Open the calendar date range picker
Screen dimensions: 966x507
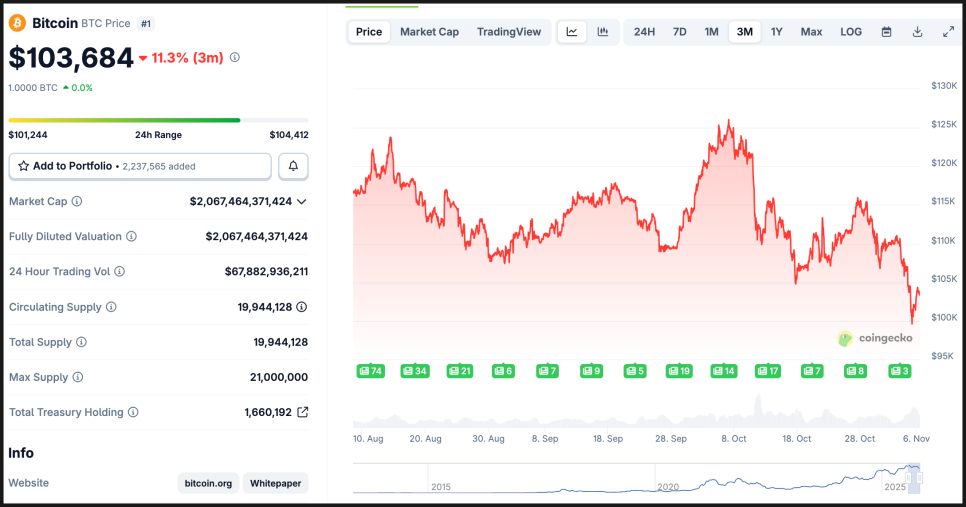[886, 32]
